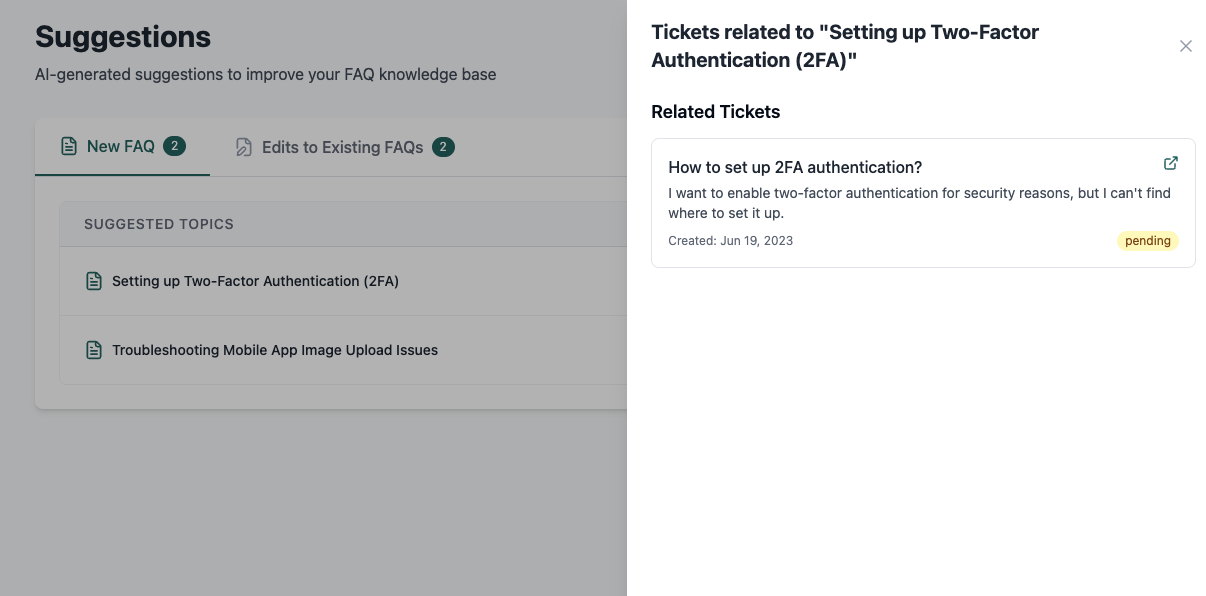Open the 2FA ticket via external link icon
1206x596 pixels.
coord(1171,163)
